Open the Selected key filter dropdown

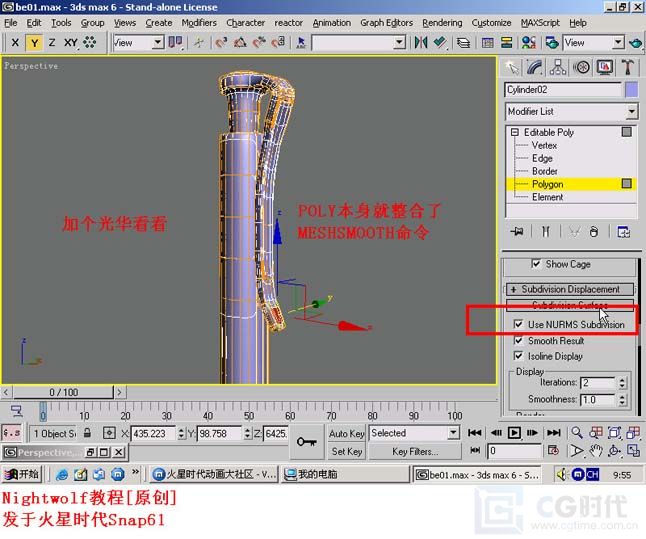point(414,433)
